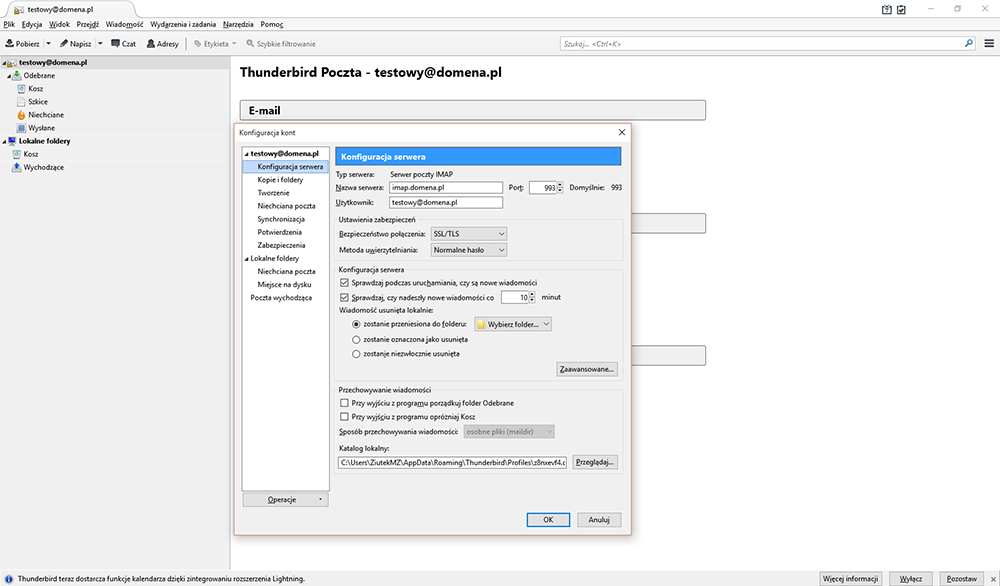This screenshot has height=586, width=1000.
Task: Open Metoda uwierzytelniania dropdown
Action: [469, 250]
